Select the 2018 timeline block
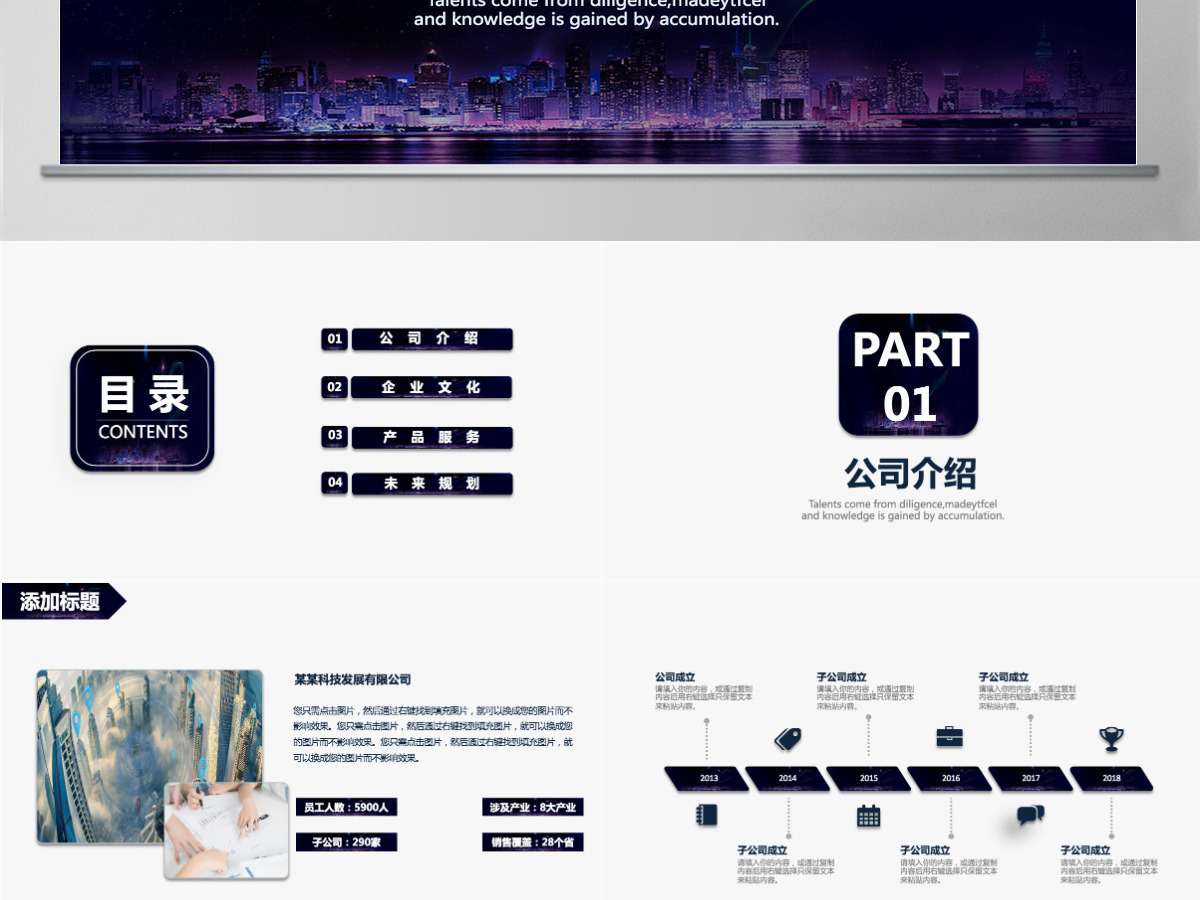This screenshot has height=900, width=1200. click(1112, 778)
